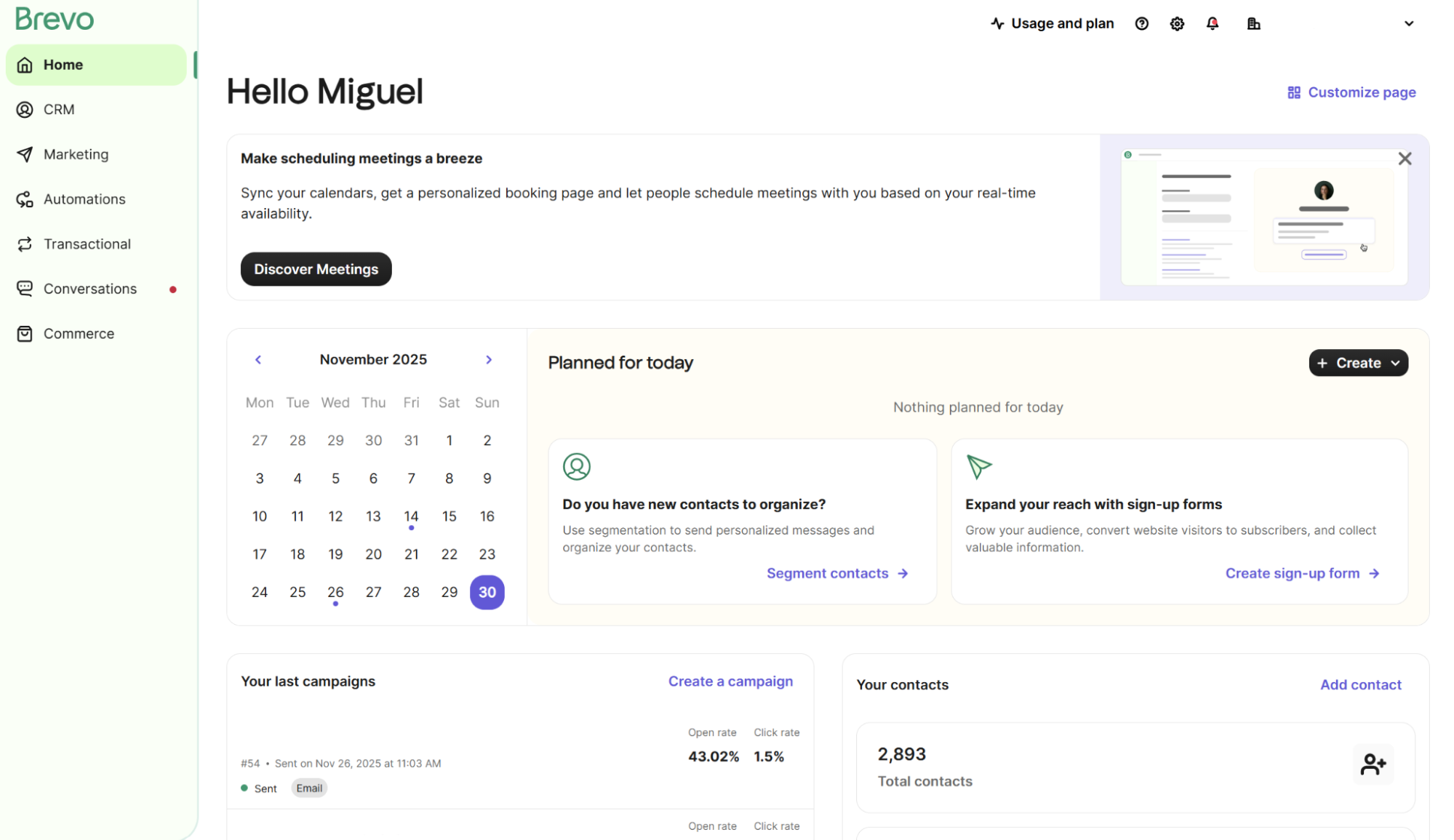1454x840 pixels.
Task: Open Conversations with the unread indicator
Action: pyautogui.click(x=90, y=288)
